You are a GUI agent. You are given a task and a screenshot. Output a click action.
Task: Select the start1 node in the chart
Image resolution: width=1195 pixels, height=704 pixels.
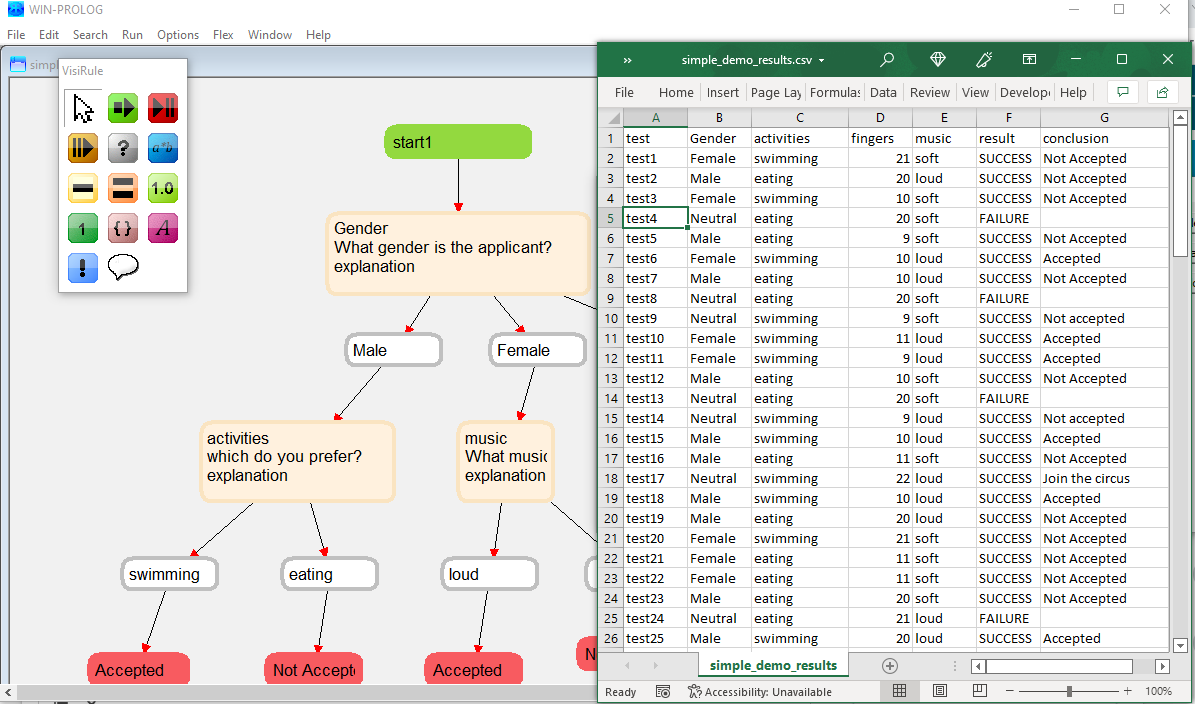[x=458, y=142]
